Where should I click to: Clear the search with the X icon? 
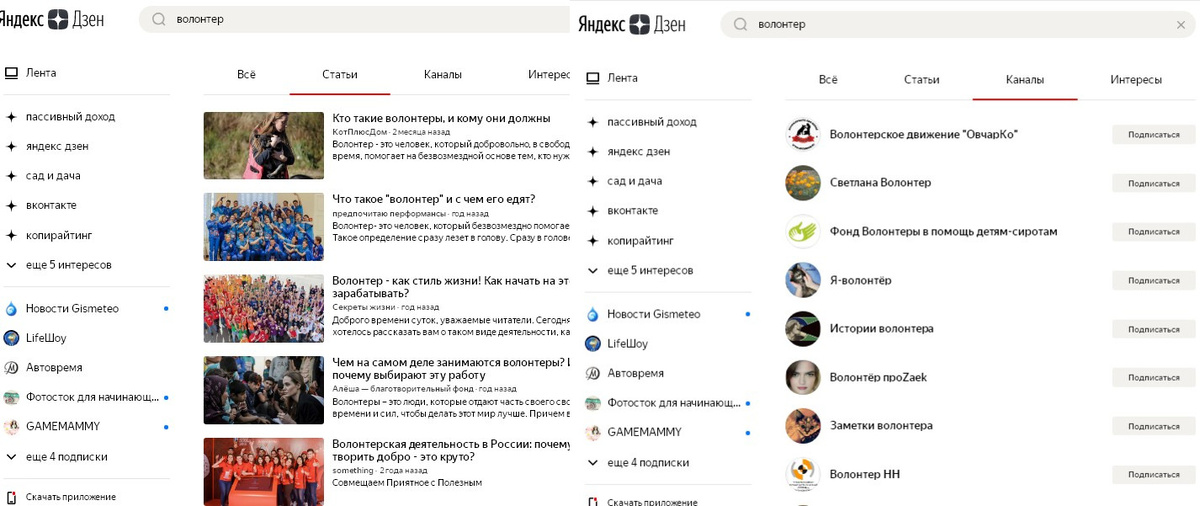pyautogui.click(x=1180, y=24)
